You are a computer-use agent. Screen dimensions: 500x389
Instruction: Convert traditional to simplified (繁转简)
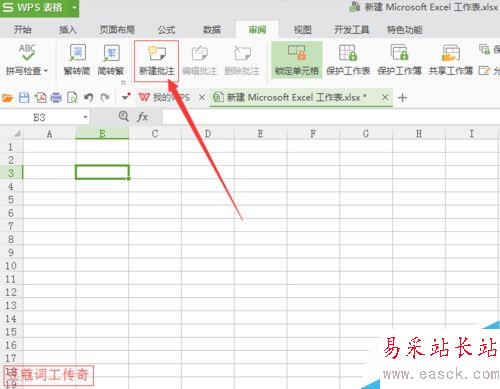coord(77,60)
